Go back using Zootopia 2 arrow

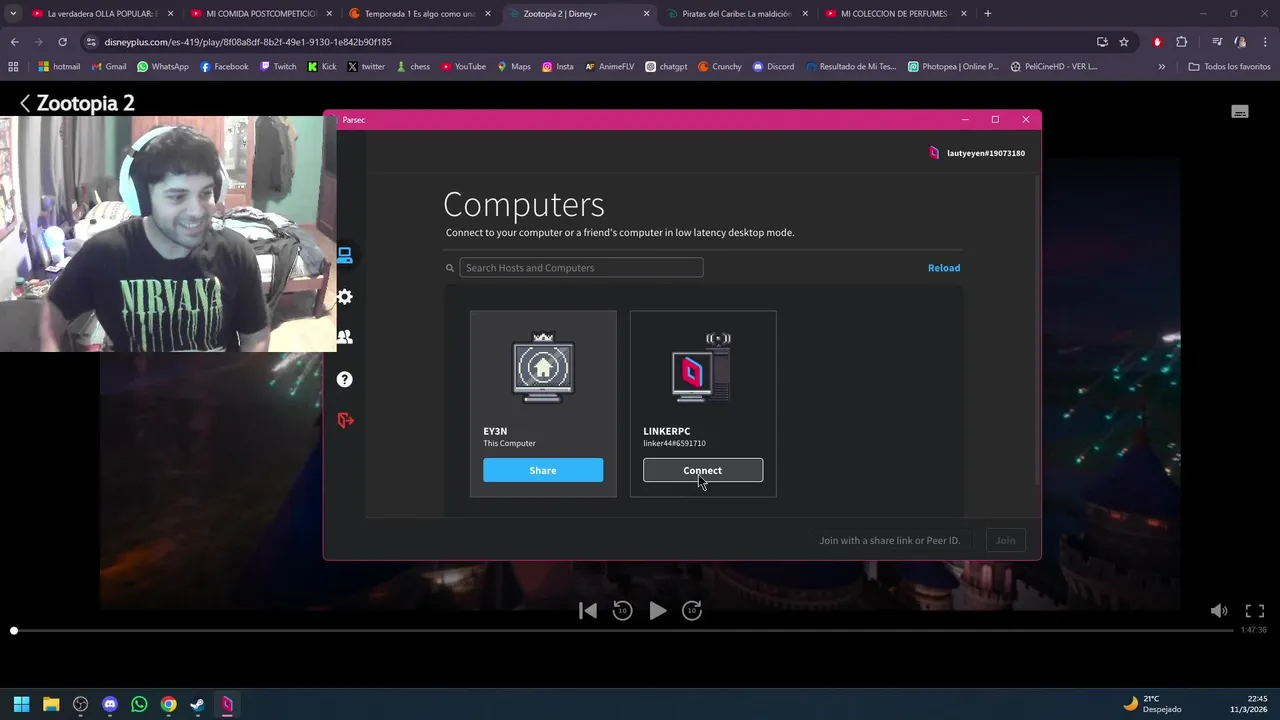click(x=25, y=103)
